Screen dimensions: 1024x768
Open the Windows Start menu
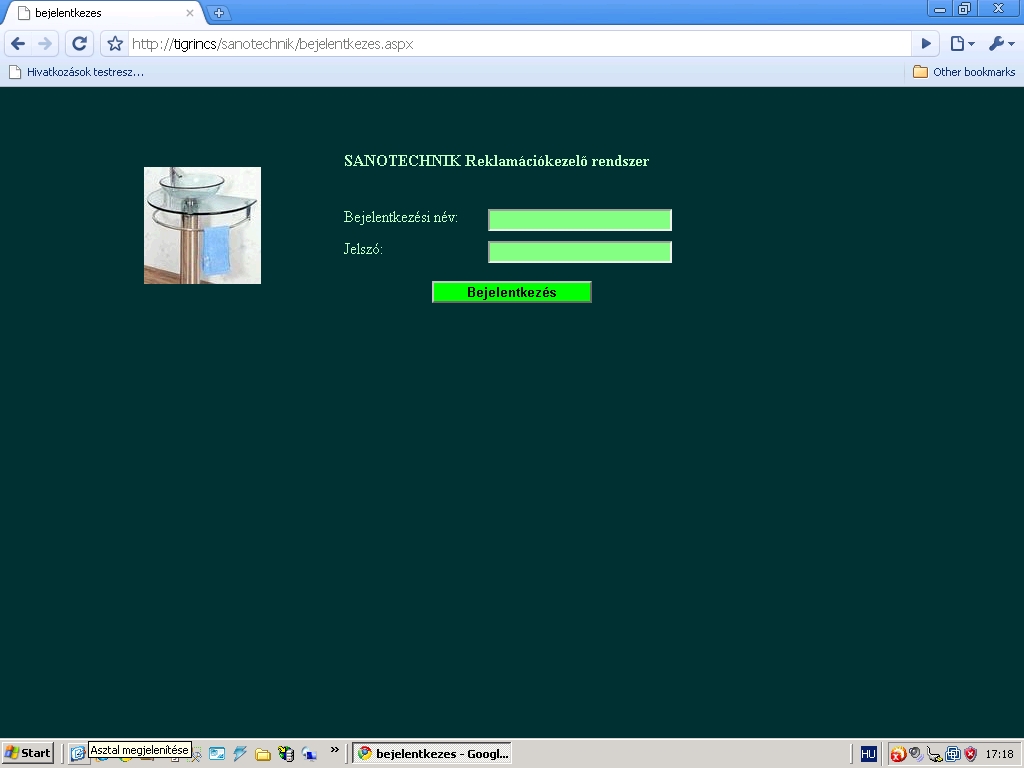tap(28, 753)
